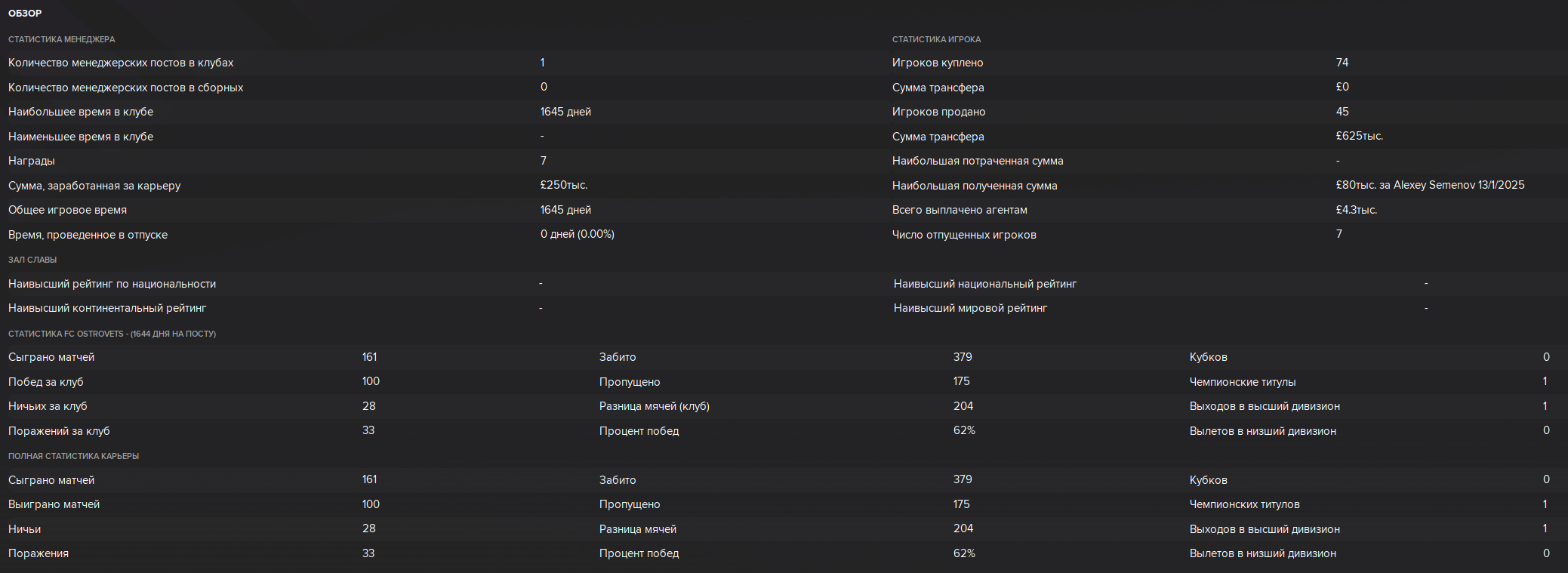The height and width of the screenshot is (573, 1568).
Task: Click the club 'Чемпионские титулы' row
Action: 1374,382
